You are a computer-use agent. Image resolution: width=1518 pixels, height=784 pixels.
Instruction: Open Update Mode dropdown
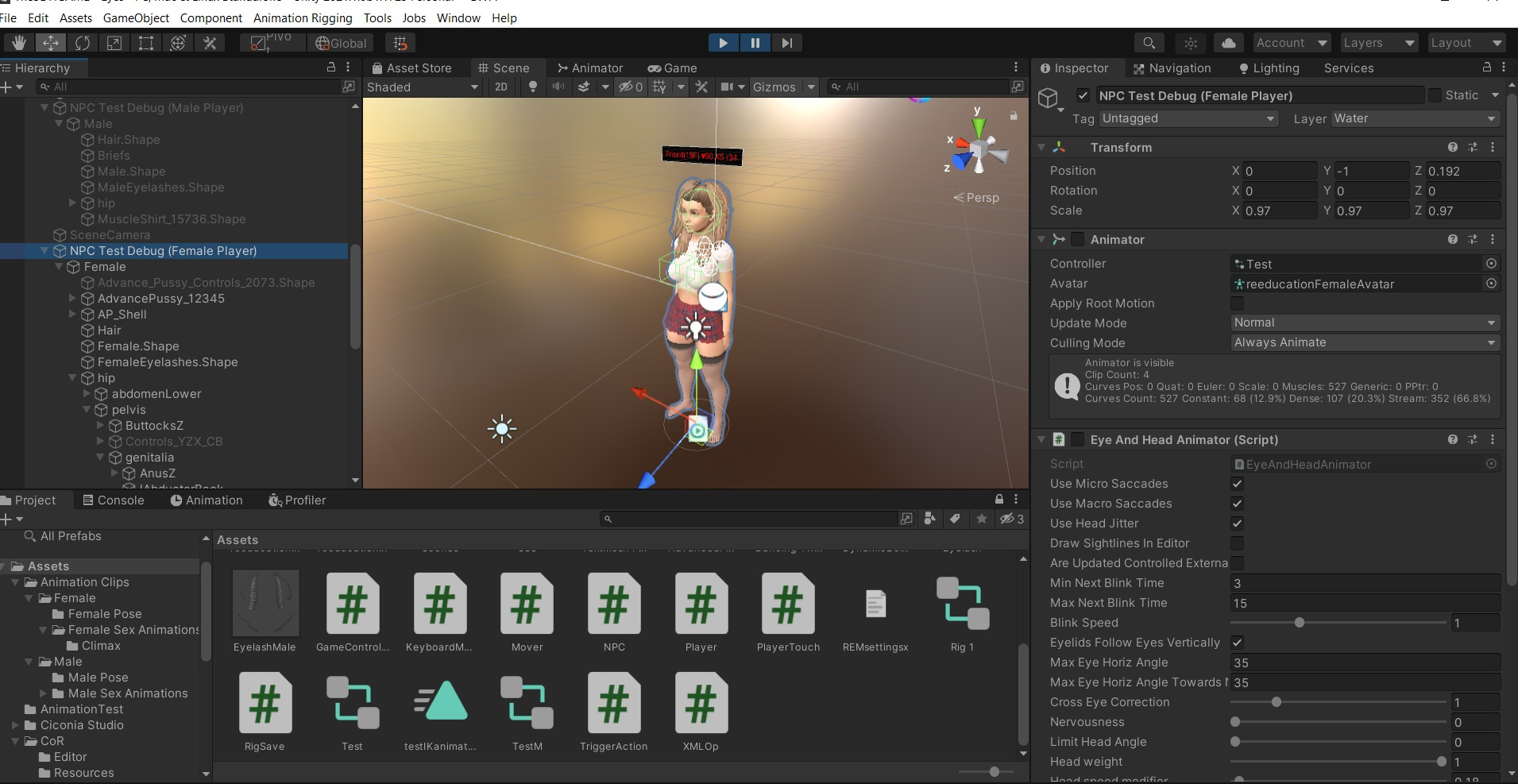pos(1365,323)
